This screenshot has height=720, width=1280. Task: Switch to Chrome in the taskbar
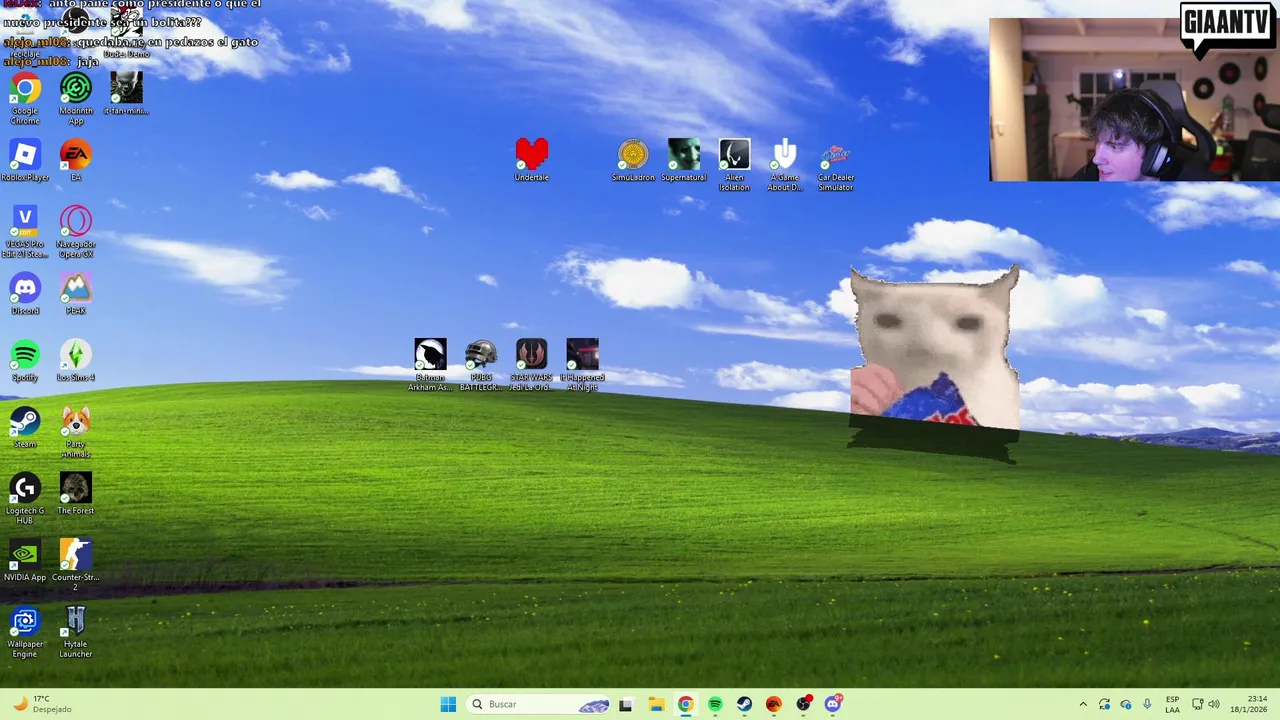685,704
